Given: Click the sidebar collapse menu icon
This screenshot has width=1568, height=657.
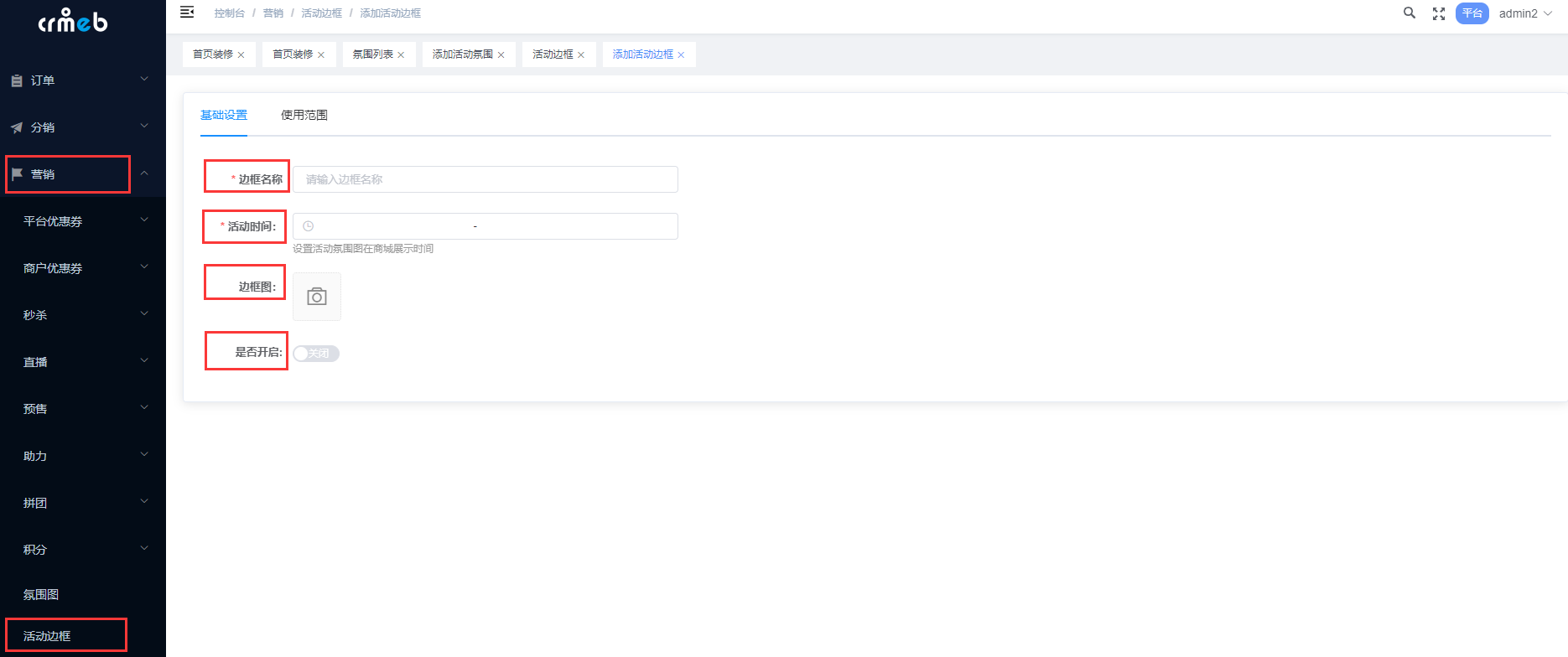Looking at the screenshot, I should click(x=187, y=13).
